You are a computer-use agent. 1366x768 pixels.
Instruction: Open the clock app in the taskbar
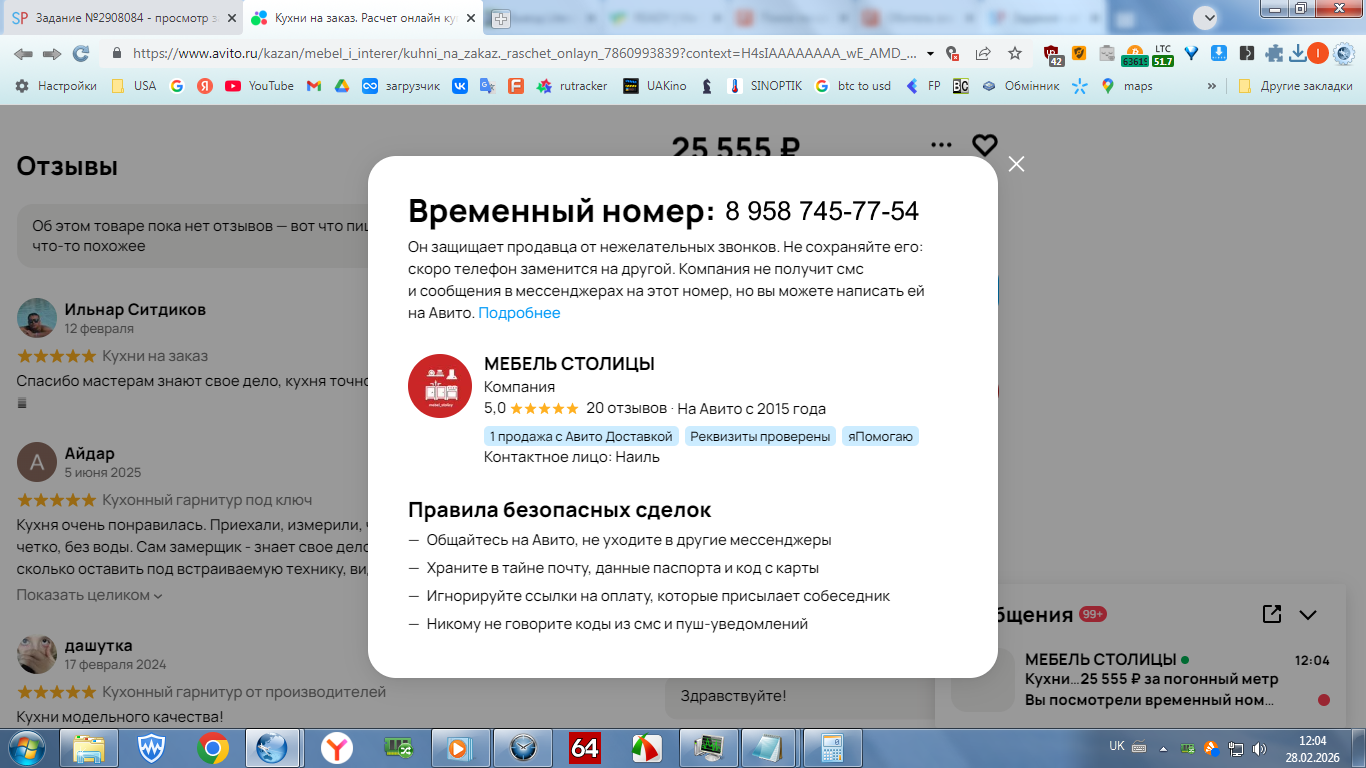522,748
